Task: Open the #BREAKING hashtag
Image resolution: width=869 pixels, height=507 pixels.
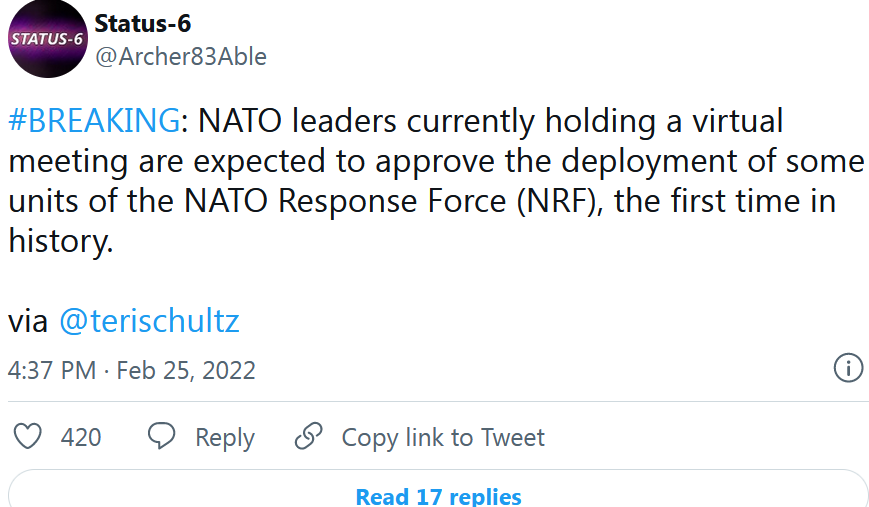Action: (x=93, y=121)
